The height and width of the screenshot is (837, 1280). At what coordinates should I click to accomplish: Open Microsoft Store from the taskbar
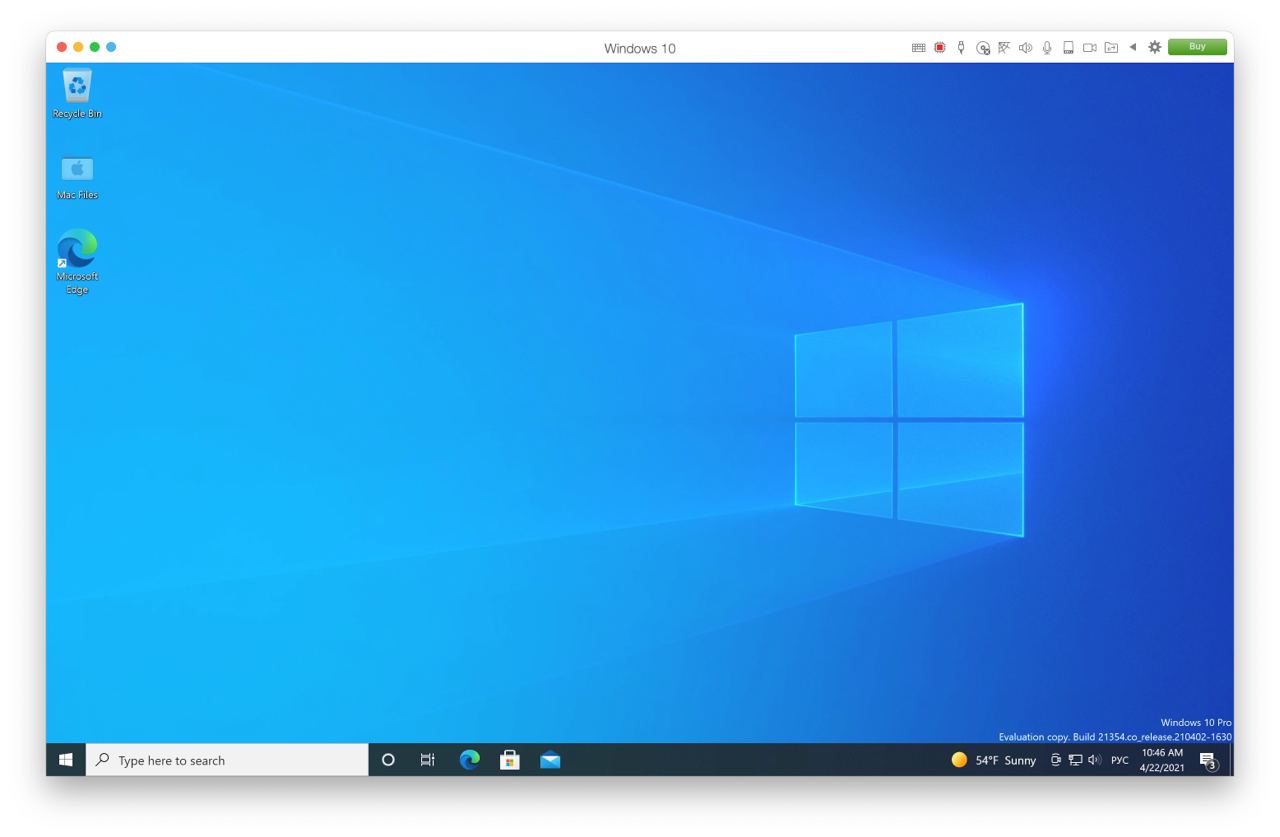510,760
